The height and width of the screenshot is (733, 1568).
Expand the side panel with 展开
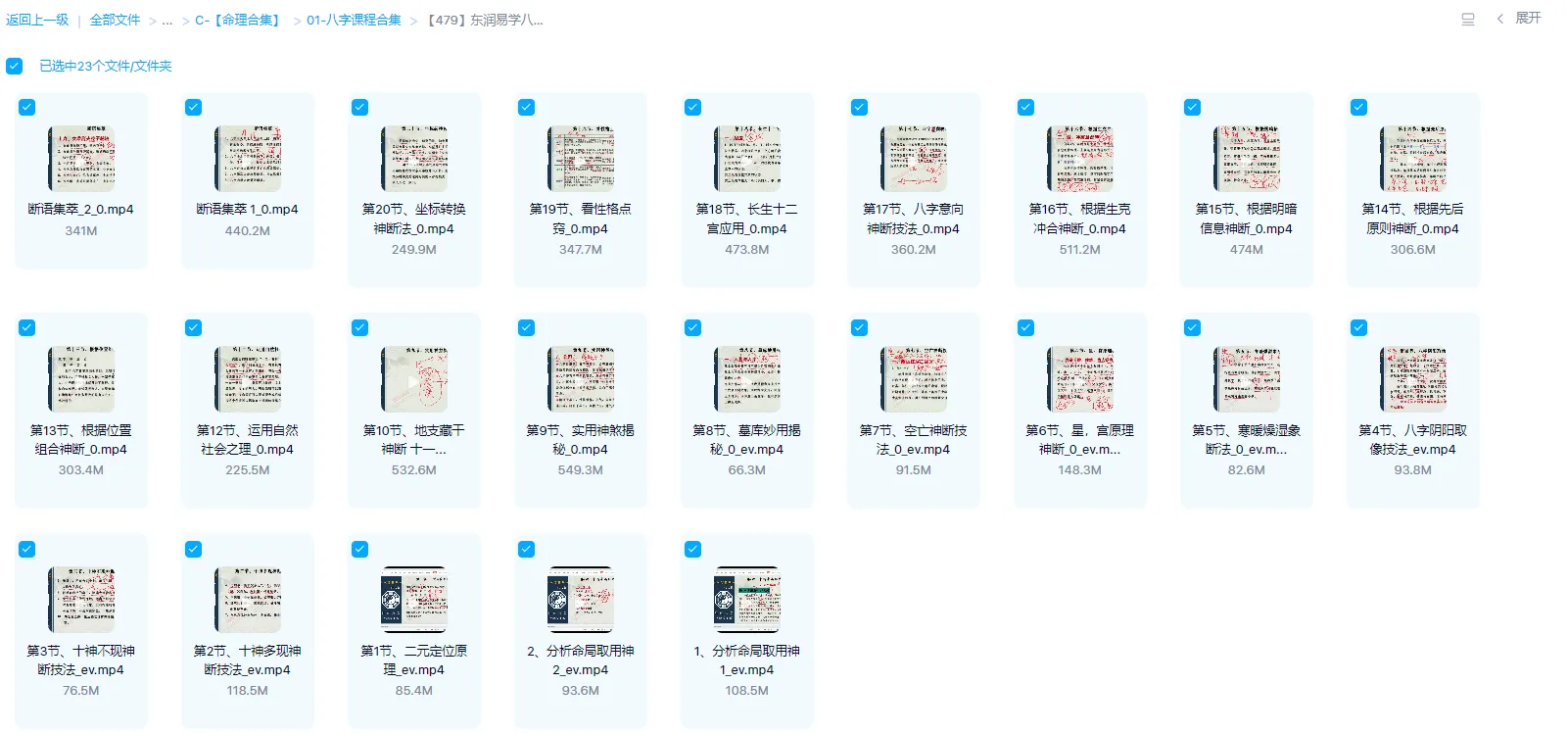pos(1520,19)
